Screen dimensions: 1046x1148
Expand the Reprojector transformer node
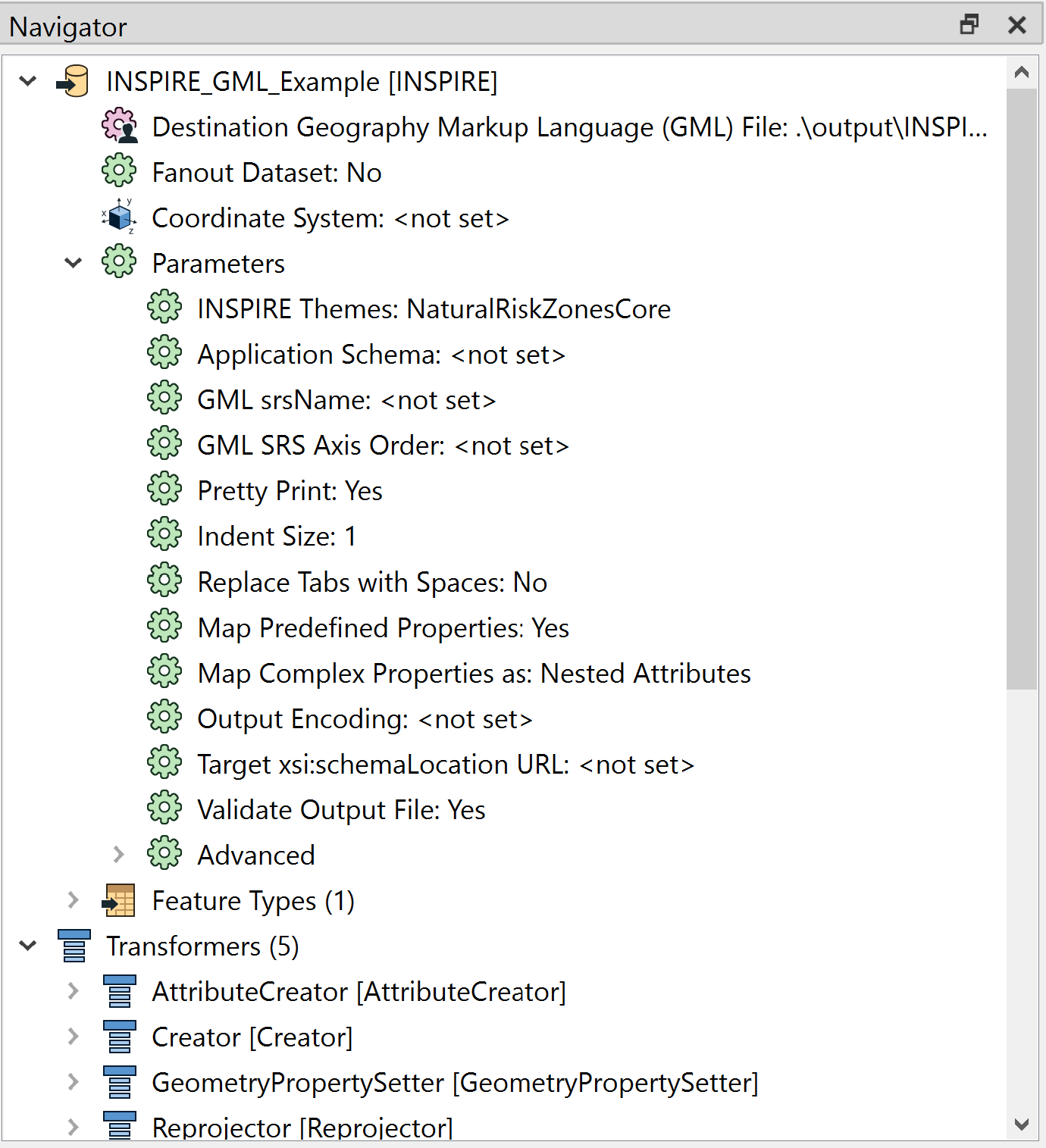[x=74, y=1128]
